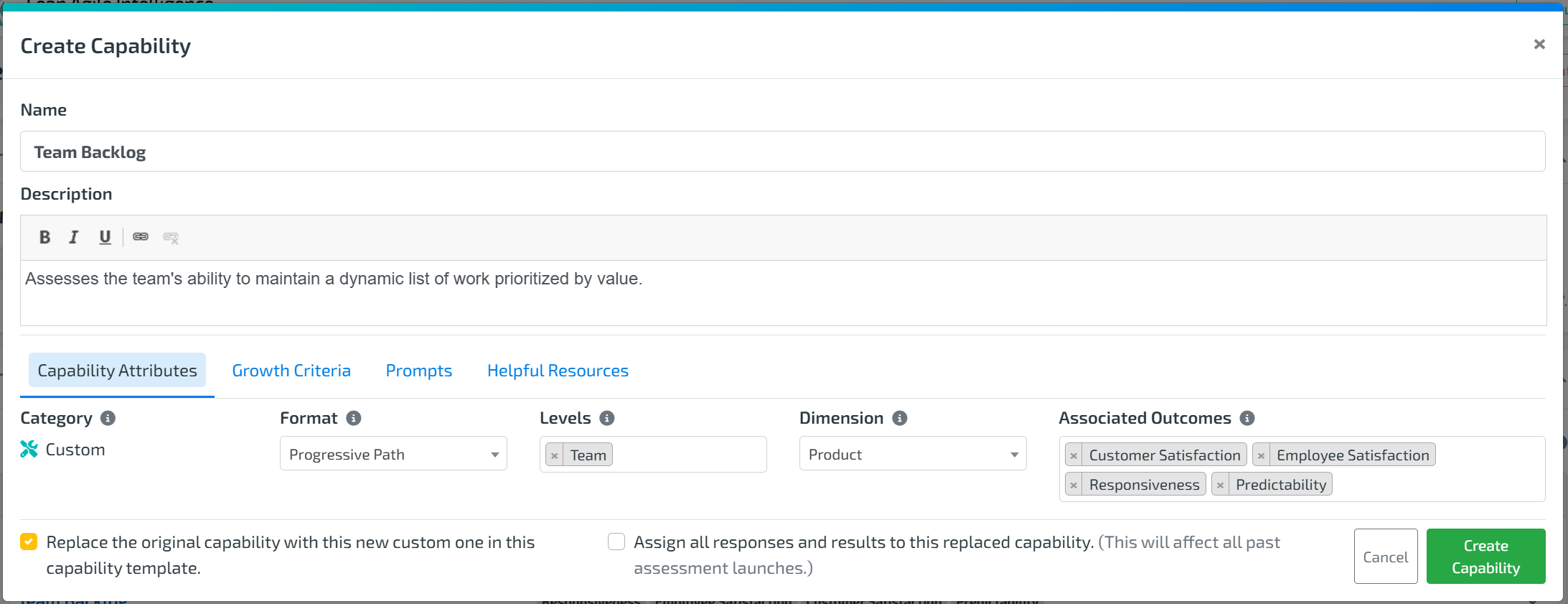Switch to the Growth Criteria tab
This screenshot has width=1568, height=604.
[291, 371]
